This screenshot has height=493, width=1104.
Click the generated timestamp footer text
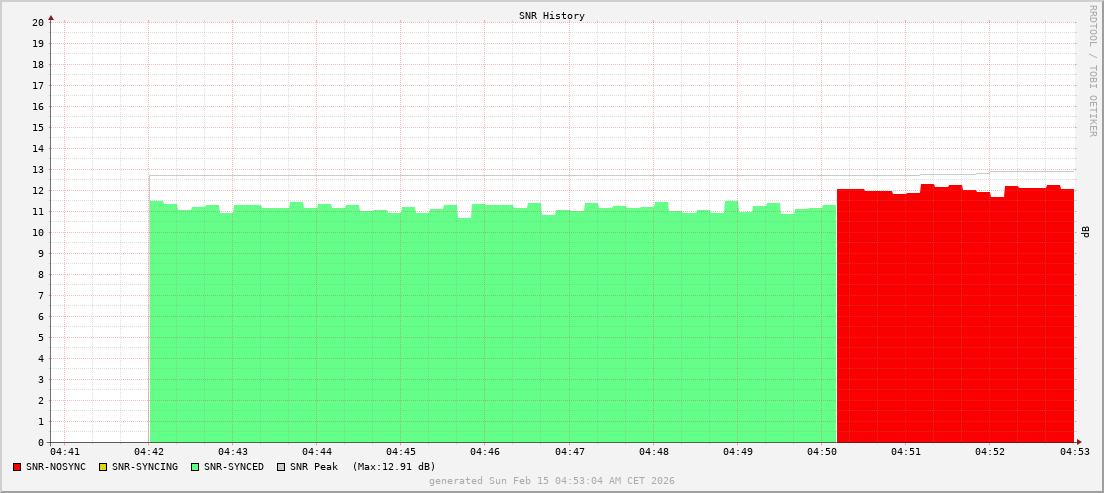(552, 481)
